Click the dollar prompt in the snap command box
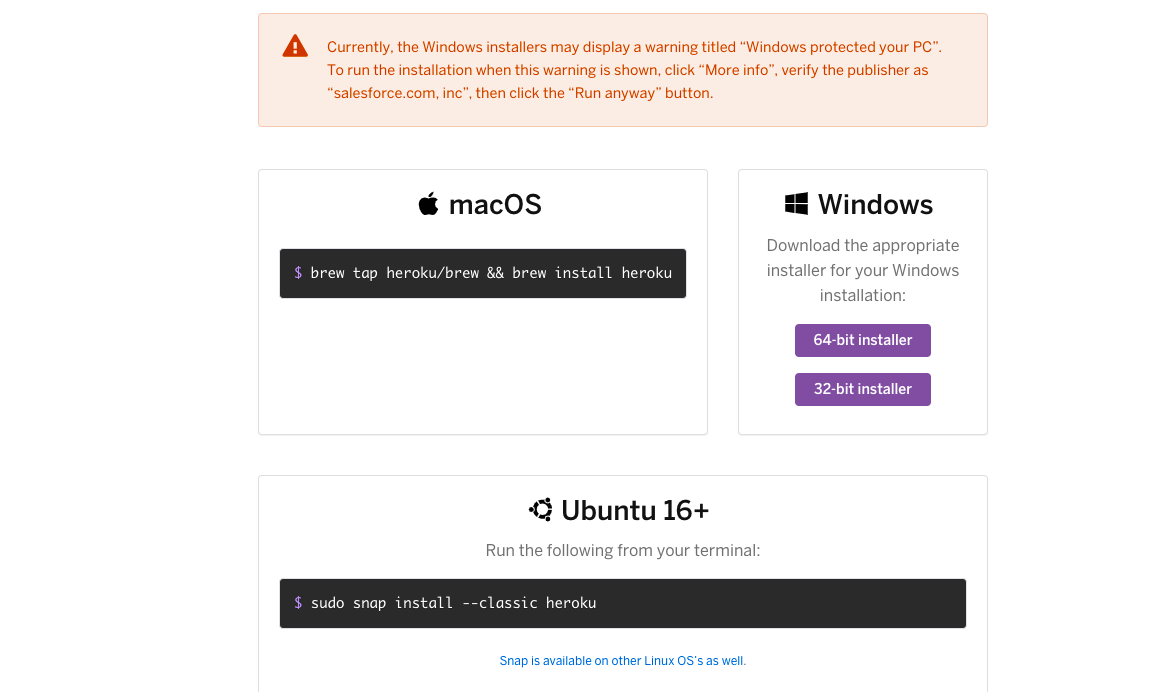Screen dimensions: 1173x692 click(x=296, y=602)
